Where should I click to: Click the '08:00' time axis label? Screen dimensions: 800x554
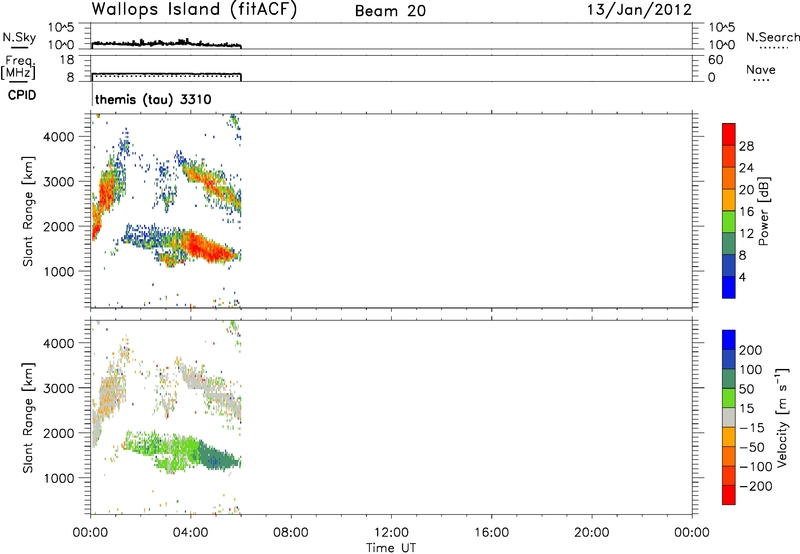[291, 533]
